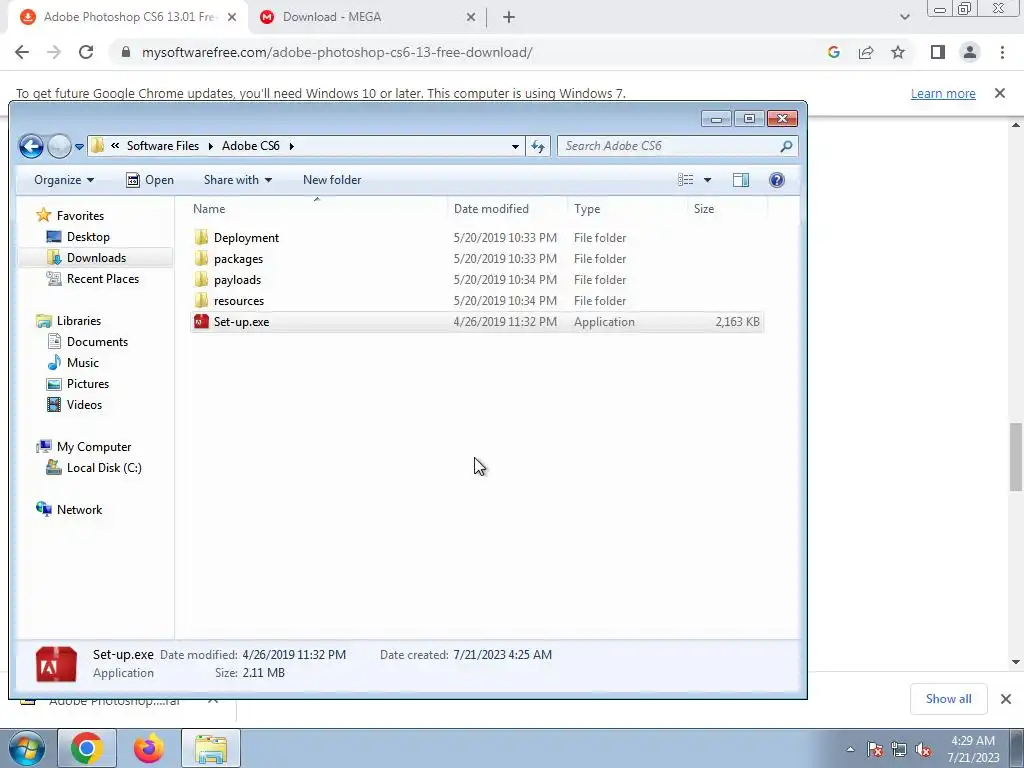Screen dimensions: 1024x768
Task: Select Set-up.exe Adobe icon in file list
Action: (x=201, y=321)
